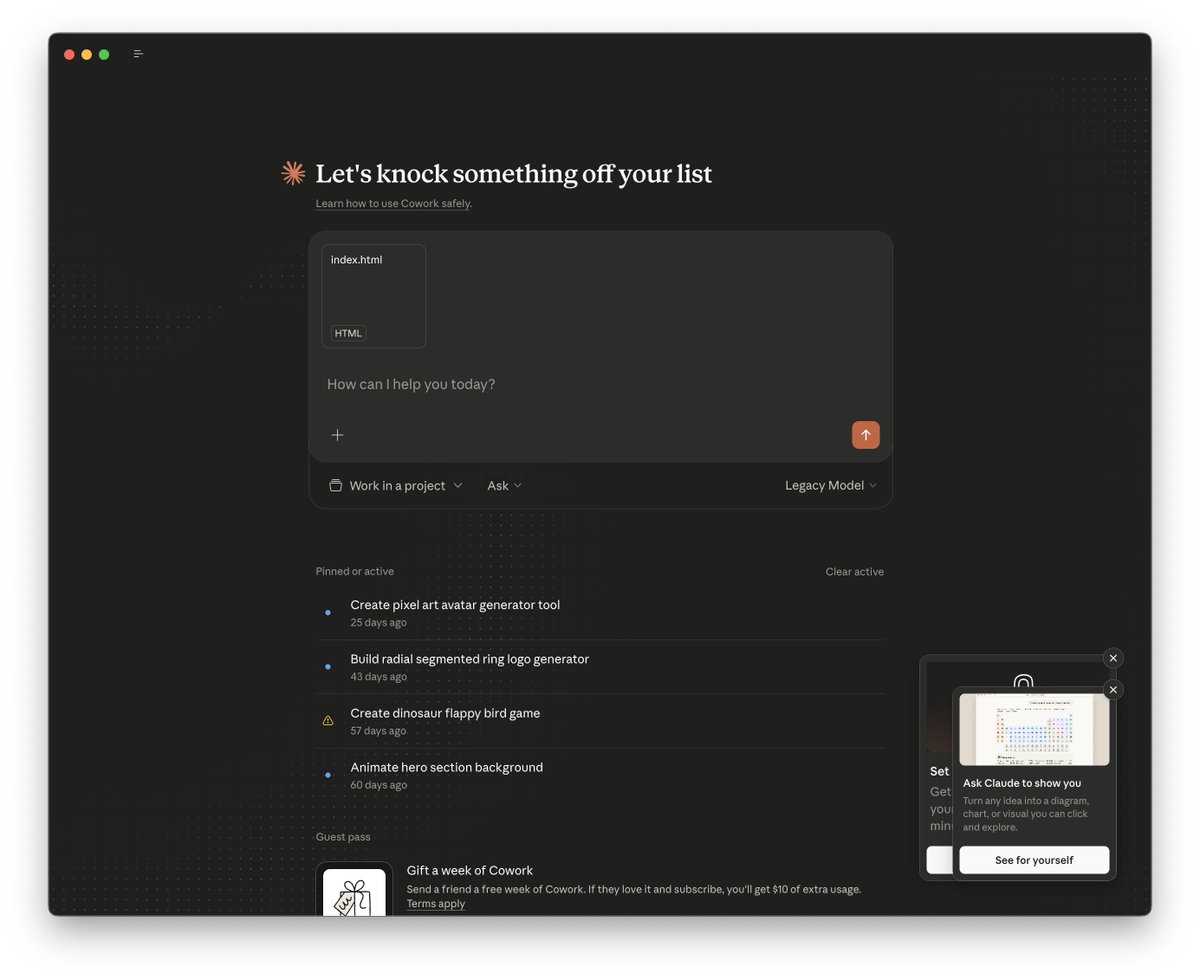
Task: Click Gift a week of Cowork heading
Action: coord(470,870)
